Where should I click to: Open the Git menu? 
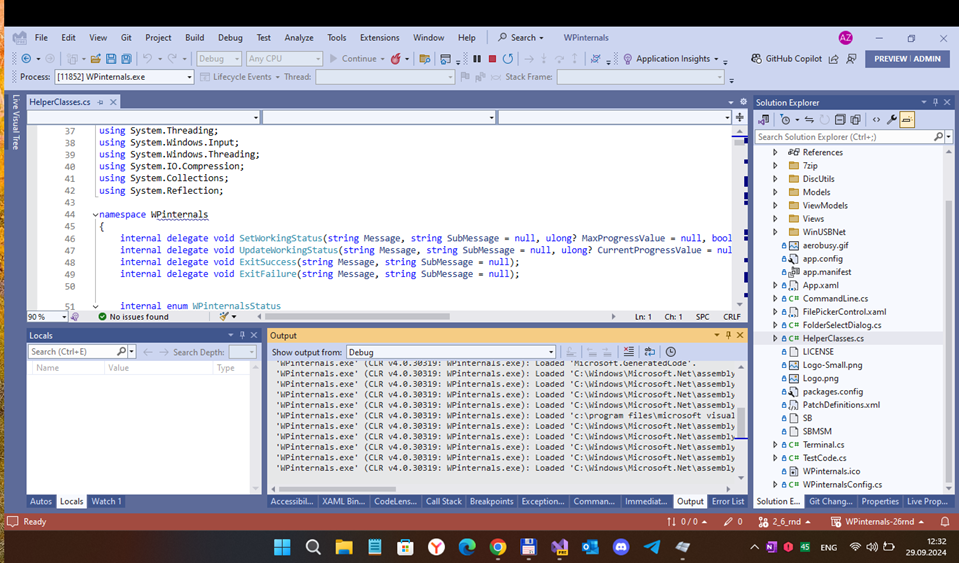[126, 37]
